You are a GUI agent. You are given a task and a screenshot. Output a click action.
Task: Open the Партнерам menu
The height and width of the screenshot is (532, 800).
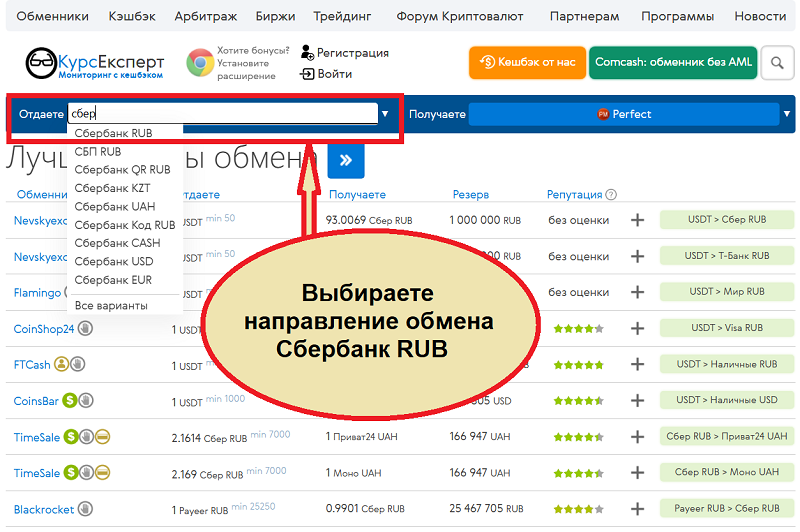coord(584,16)
